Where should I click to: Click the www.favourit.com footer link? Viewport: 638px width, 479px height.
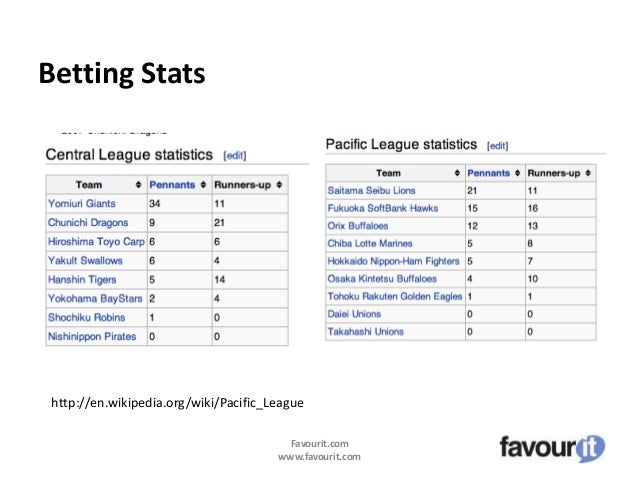coord(318,456)
